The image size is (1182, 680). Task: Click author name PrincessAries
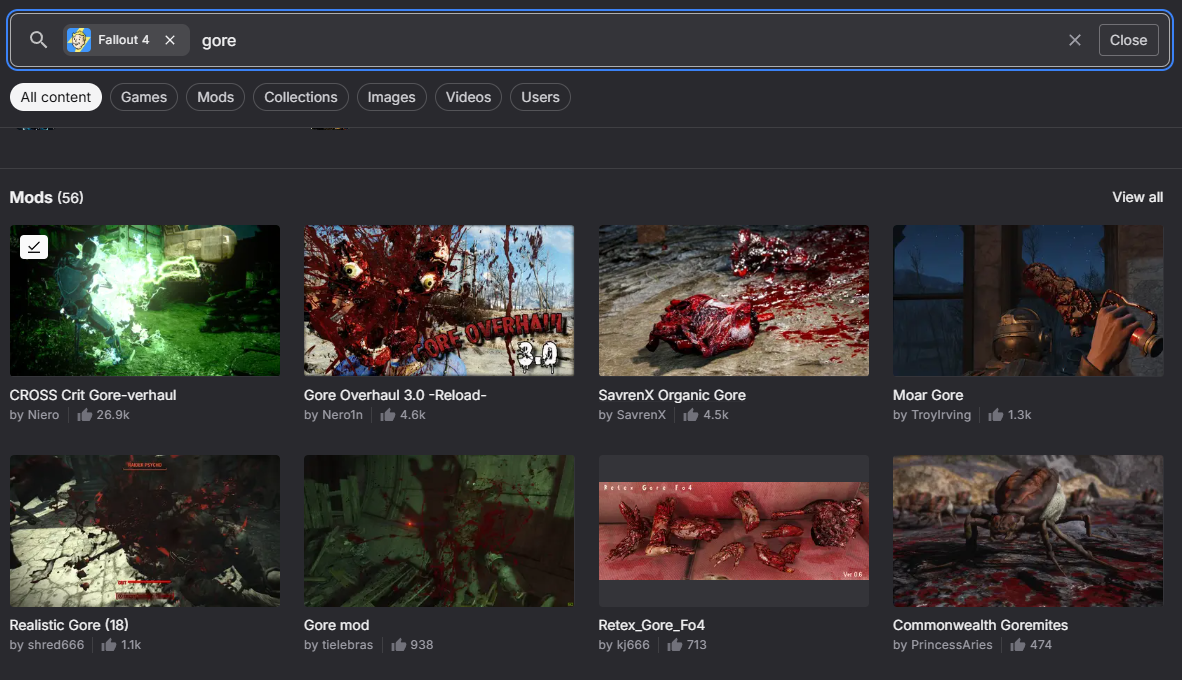pos(951,645)
